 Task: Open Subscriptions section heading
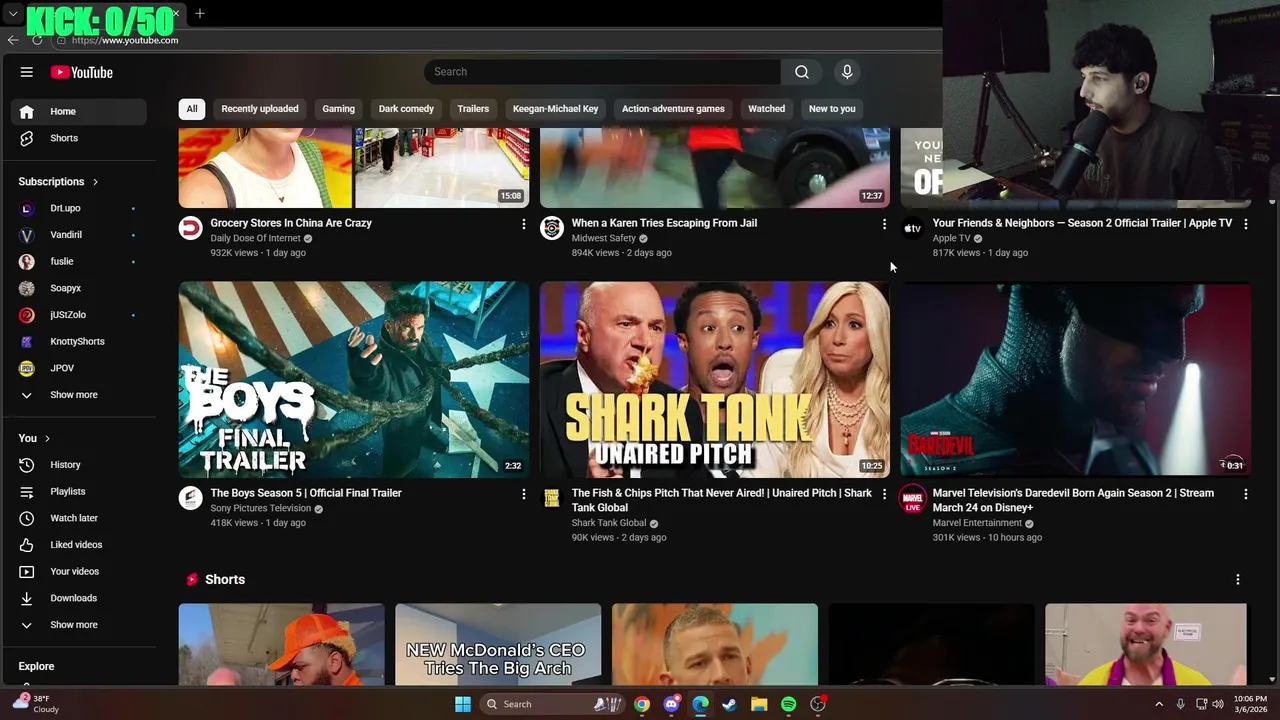(x=58, y=182)
